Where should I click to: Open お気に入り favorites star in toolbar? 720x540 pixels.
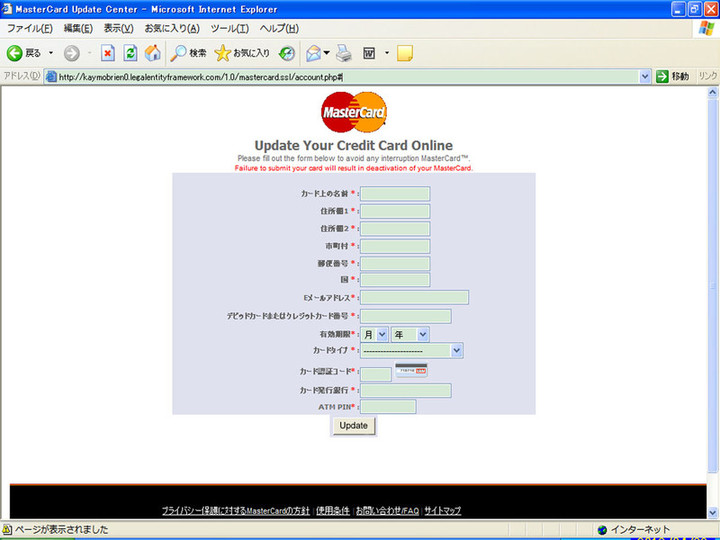(x=242, y=53)
